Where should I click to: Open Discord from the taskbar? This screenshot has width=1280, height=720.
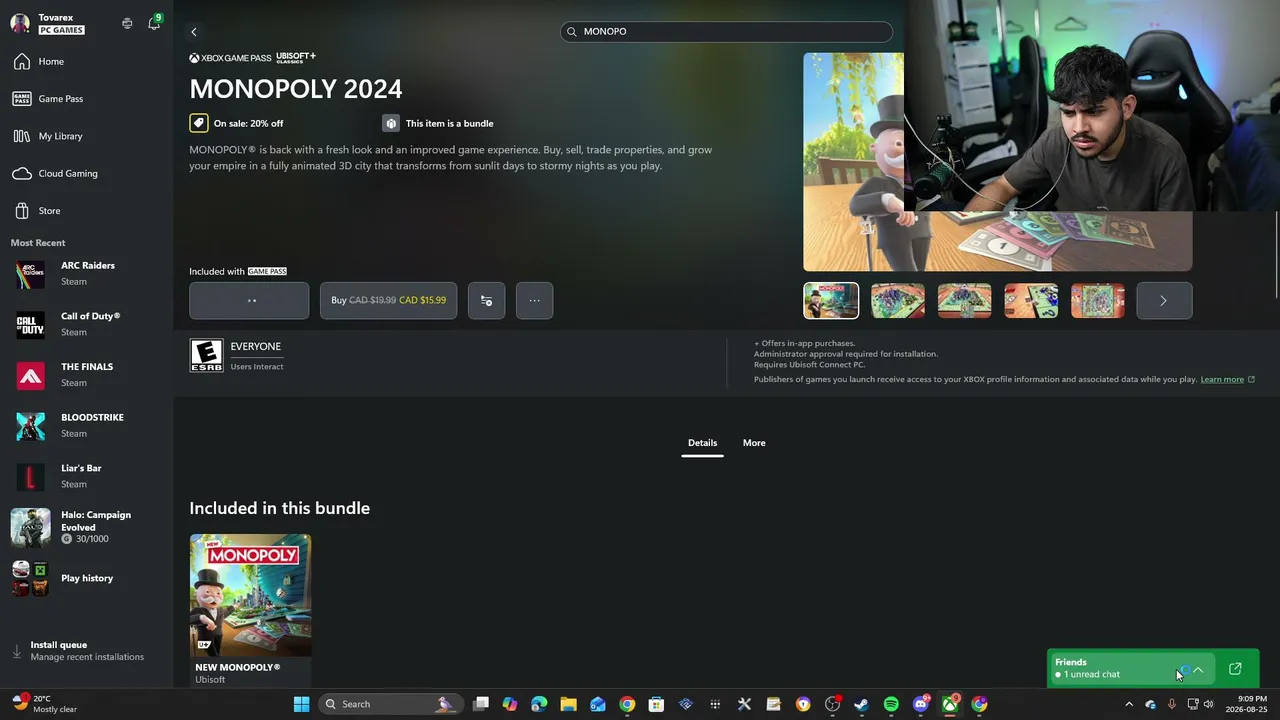tap(920, 704)
